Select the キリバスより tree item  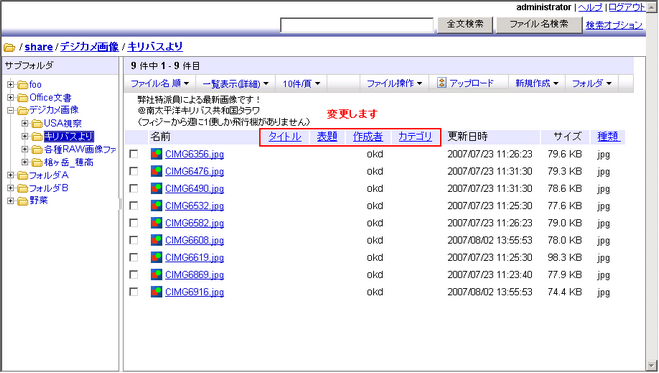(x=69, y=137)
